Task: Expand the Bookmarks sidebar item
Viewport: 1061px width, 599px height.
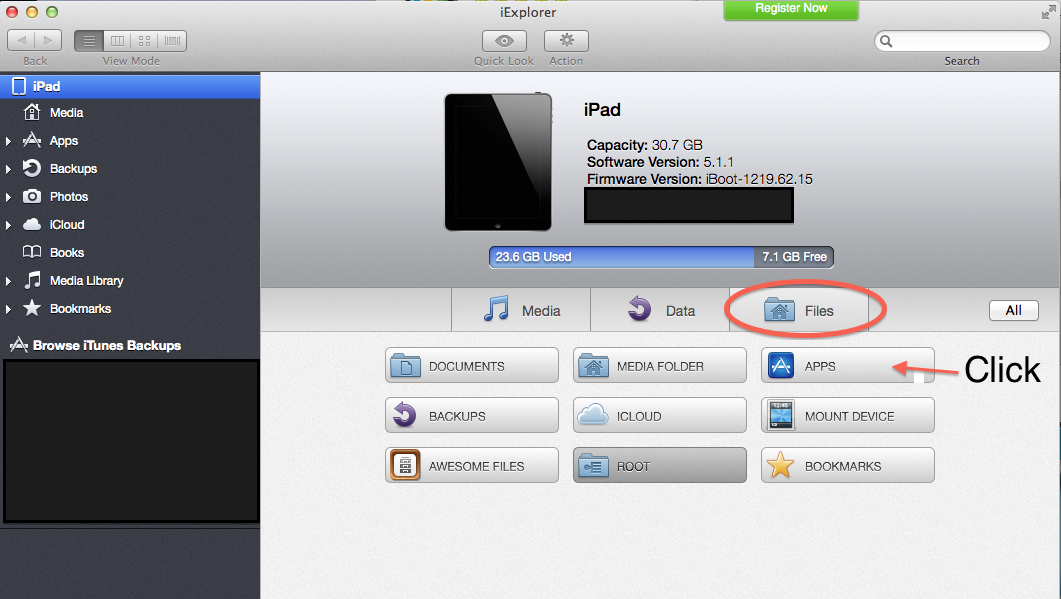Action: pyautogui.click(x=8, y=309)
